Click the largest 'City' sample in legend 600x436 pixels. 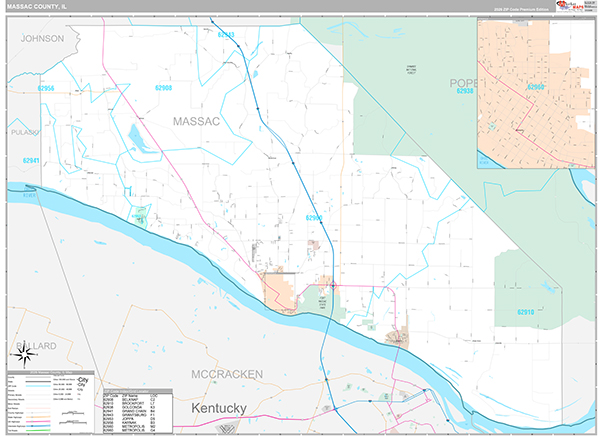point(83,380)
